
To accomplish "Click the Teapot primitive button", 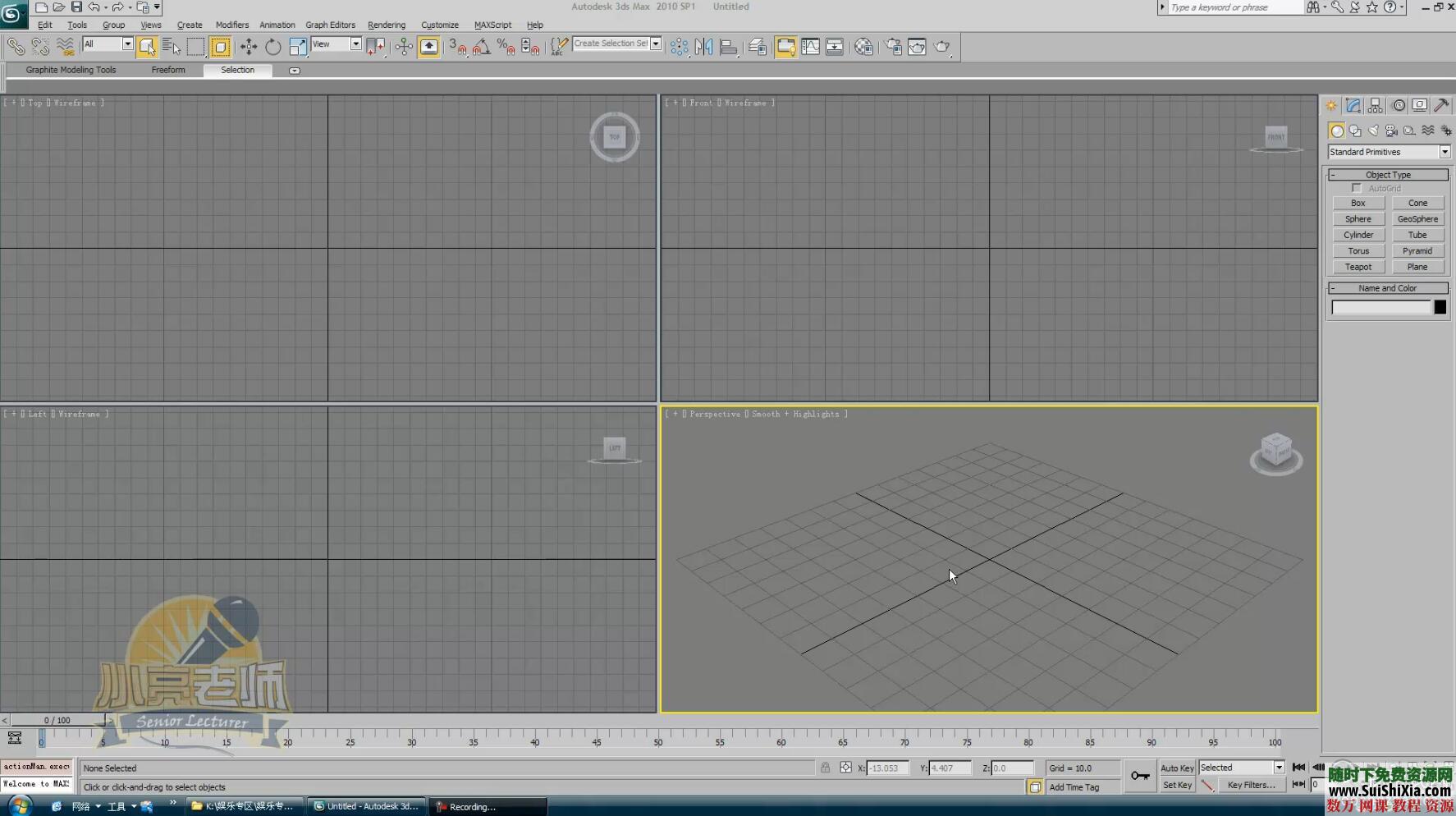I will [x=1358, y=267].
